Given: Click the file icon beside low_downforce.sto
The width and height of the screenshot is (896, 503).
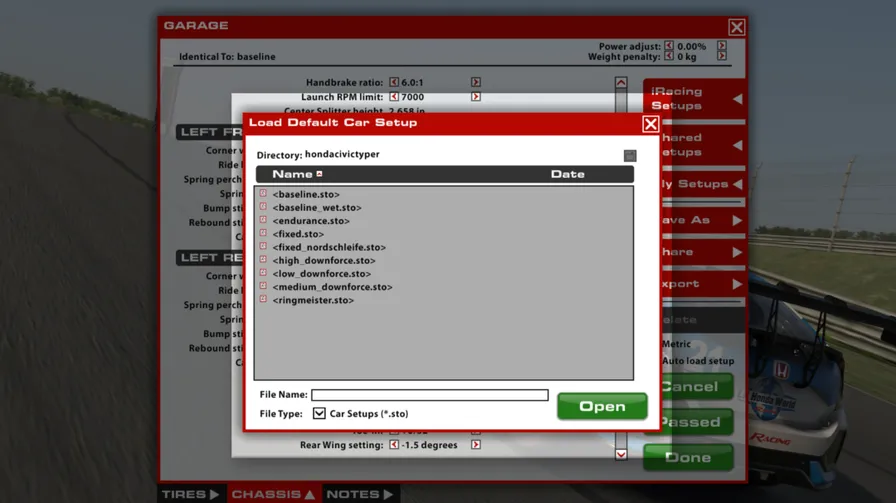Looking at the screenshot, I should pos(263,272).
